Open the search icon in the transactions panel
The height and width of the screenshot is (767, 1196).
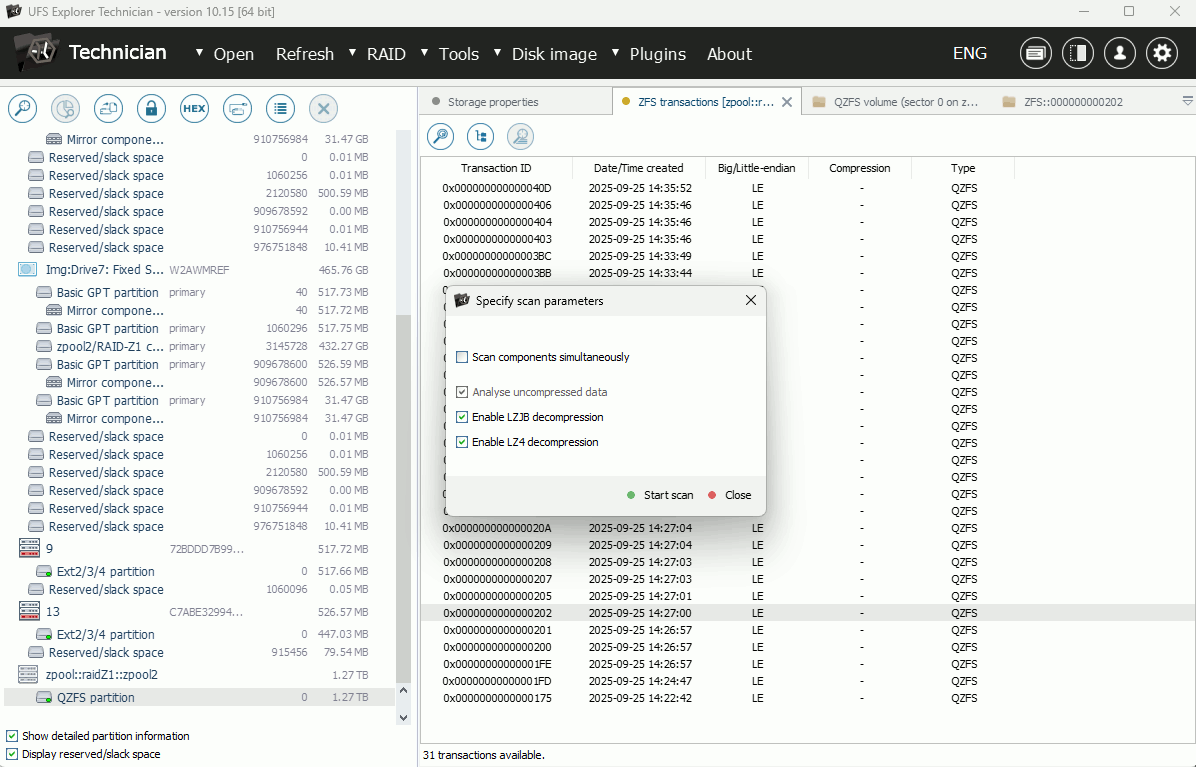point(440,136)
